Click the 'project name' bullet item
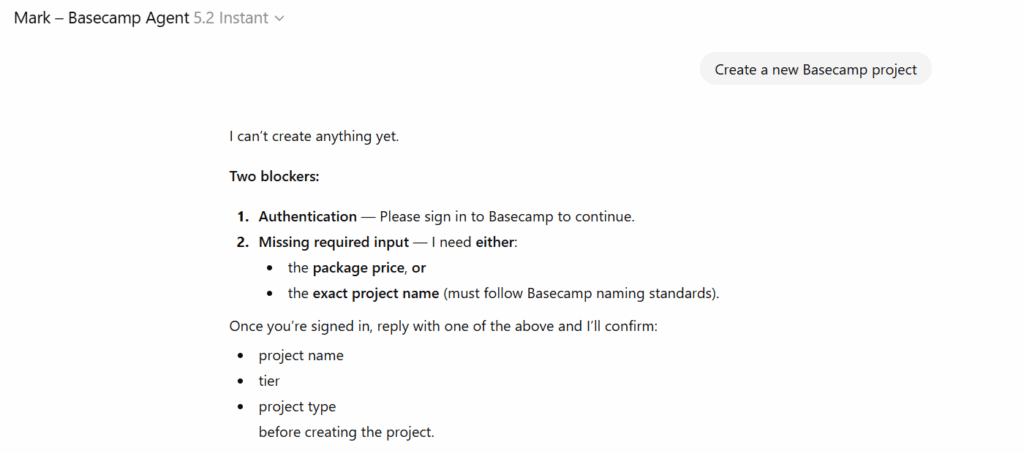The height and width of the screenshot is (453, 1024). [x=300, y=356]
